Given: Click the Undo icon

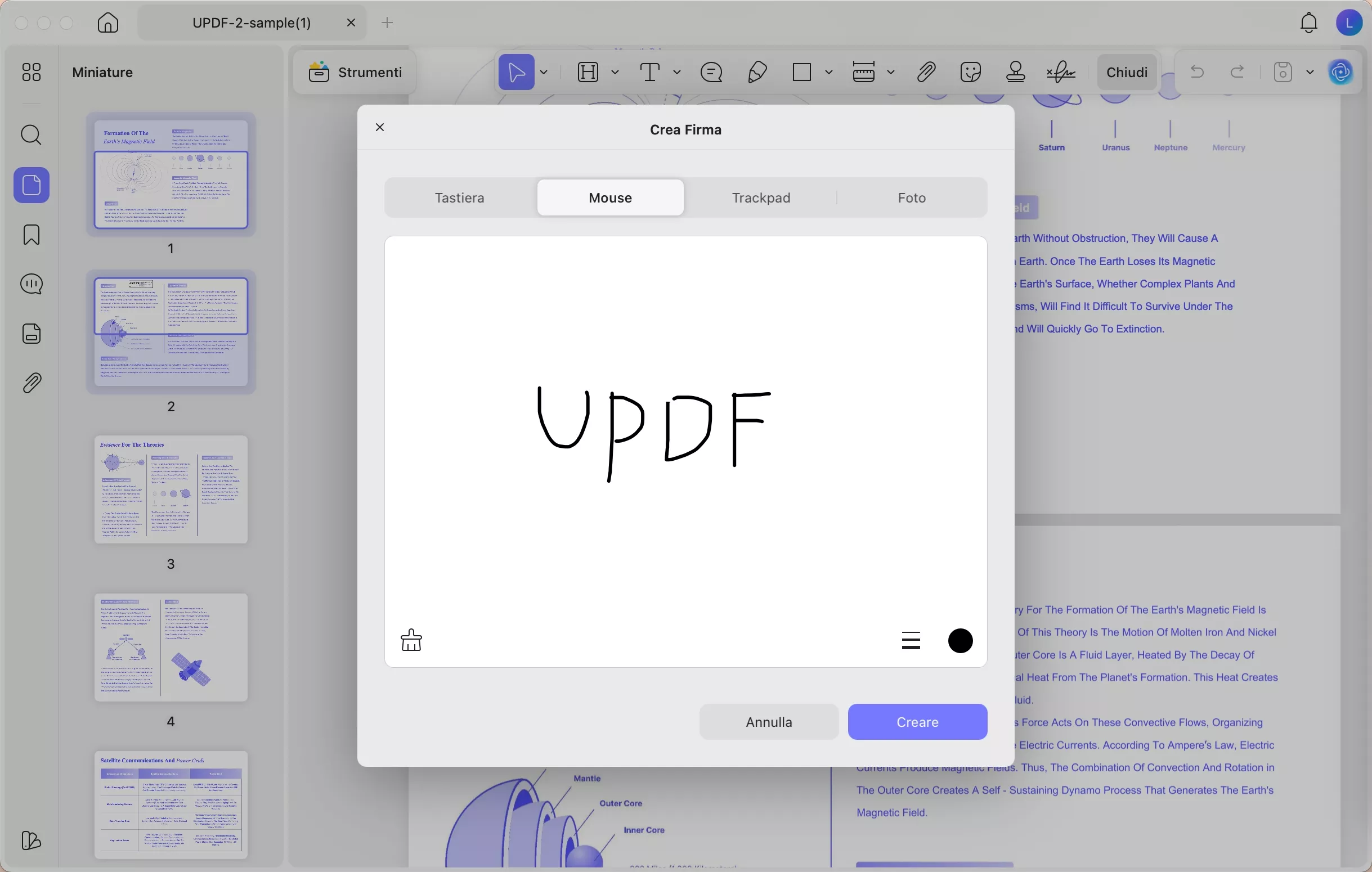Looking at the screenshot, I should 1196,71.
